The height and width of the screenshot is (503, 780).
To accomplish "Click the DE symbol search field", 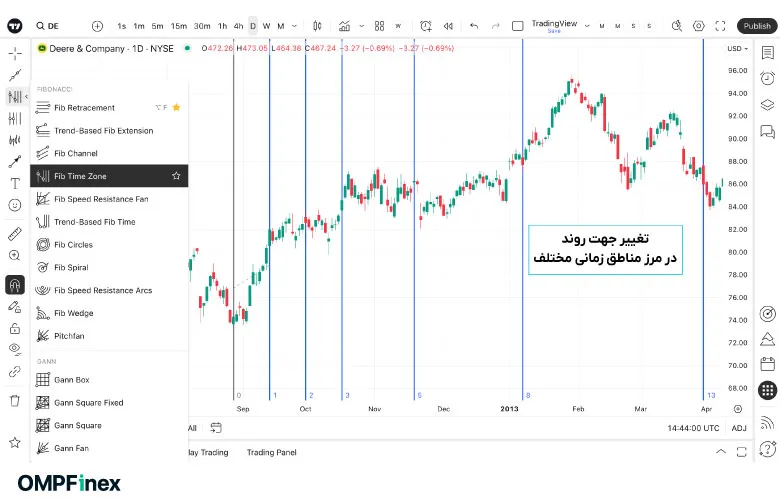I will tap(58, 26).
